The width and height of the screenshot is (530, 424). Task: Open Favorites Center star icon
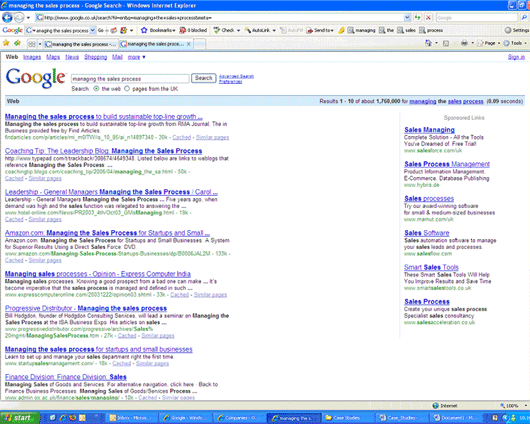coord(6,43)
